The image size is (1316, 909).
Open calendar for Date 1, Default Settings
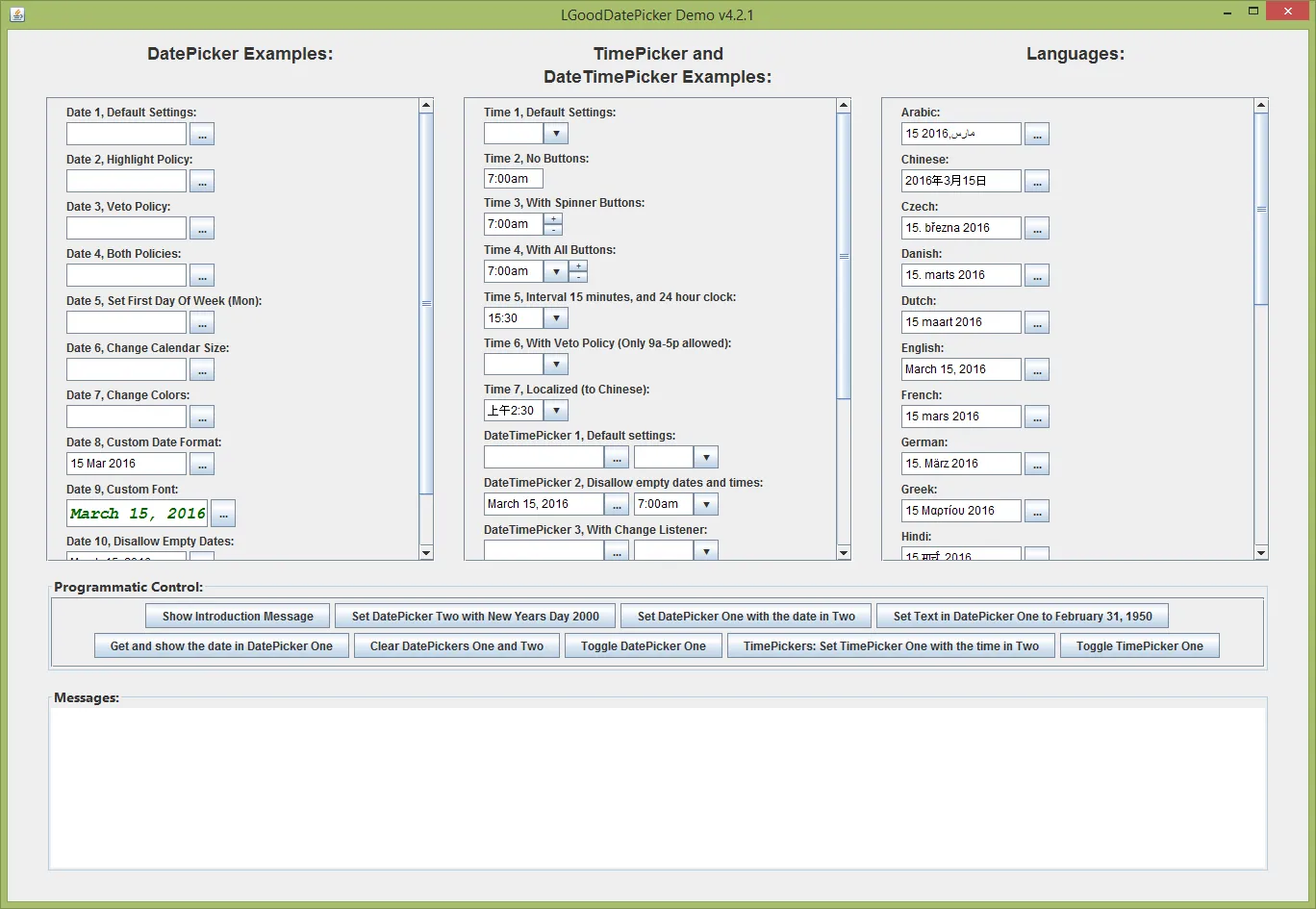[202, 134]
